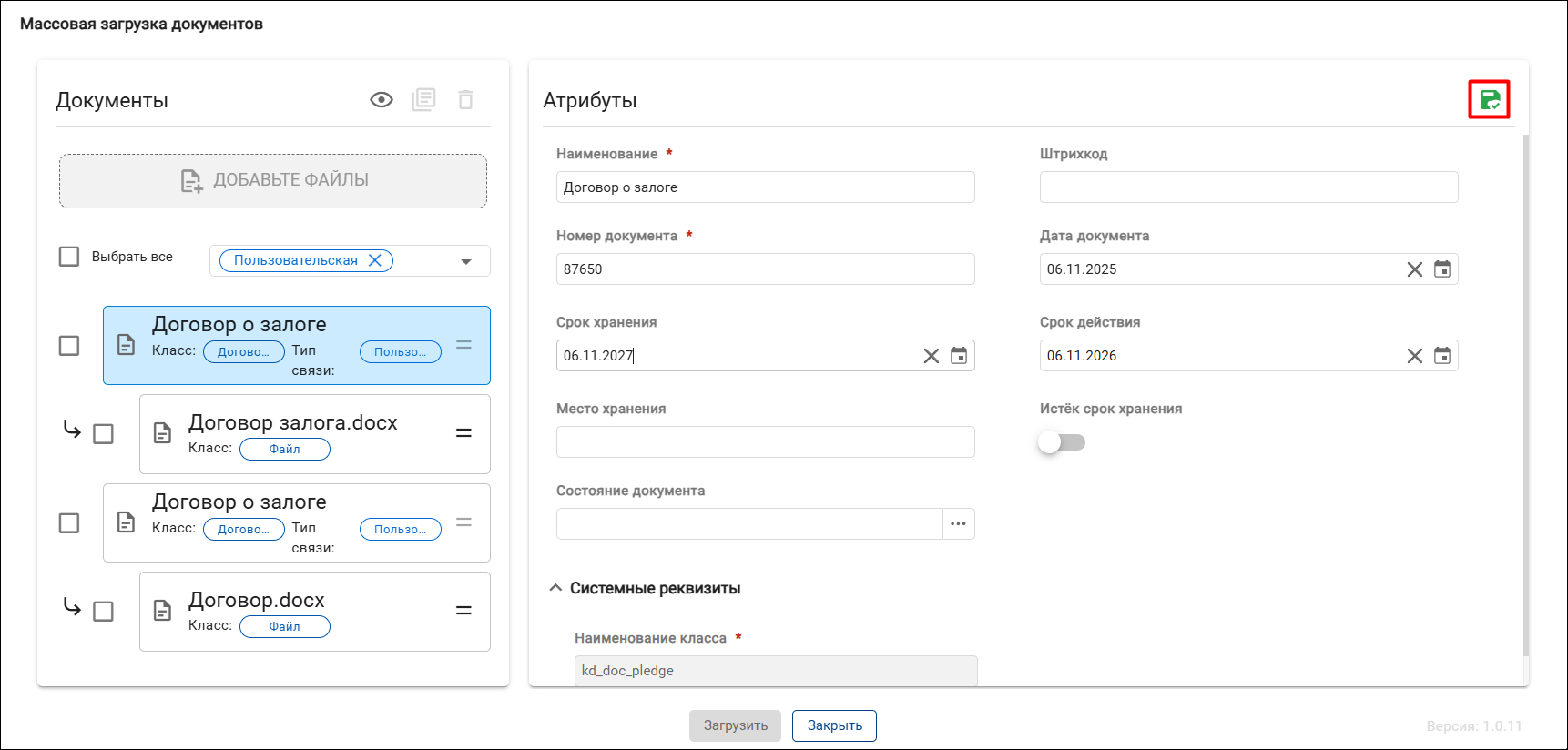Click file icon of Договор.docx
Screen dimensions: 1568x750
[162, 611]
